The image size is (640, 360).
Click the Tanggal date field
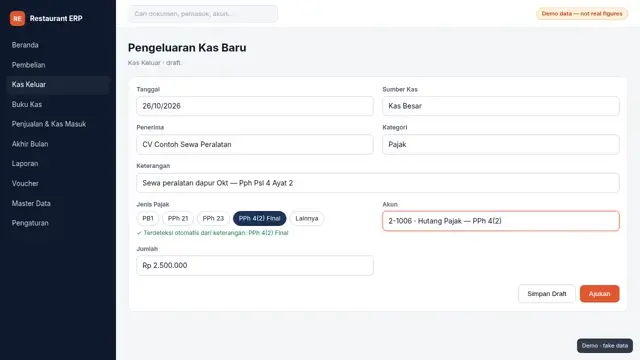(255, 106)
